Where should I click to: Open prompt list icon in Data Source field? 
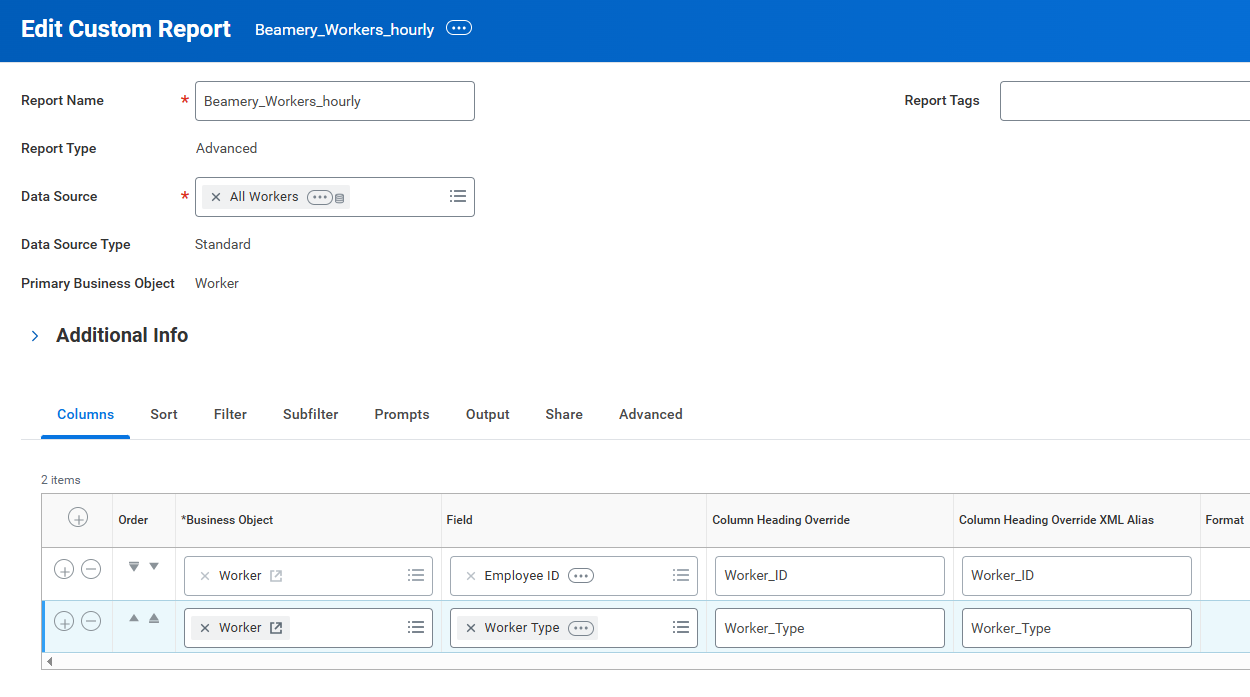(x=458, y=197)
